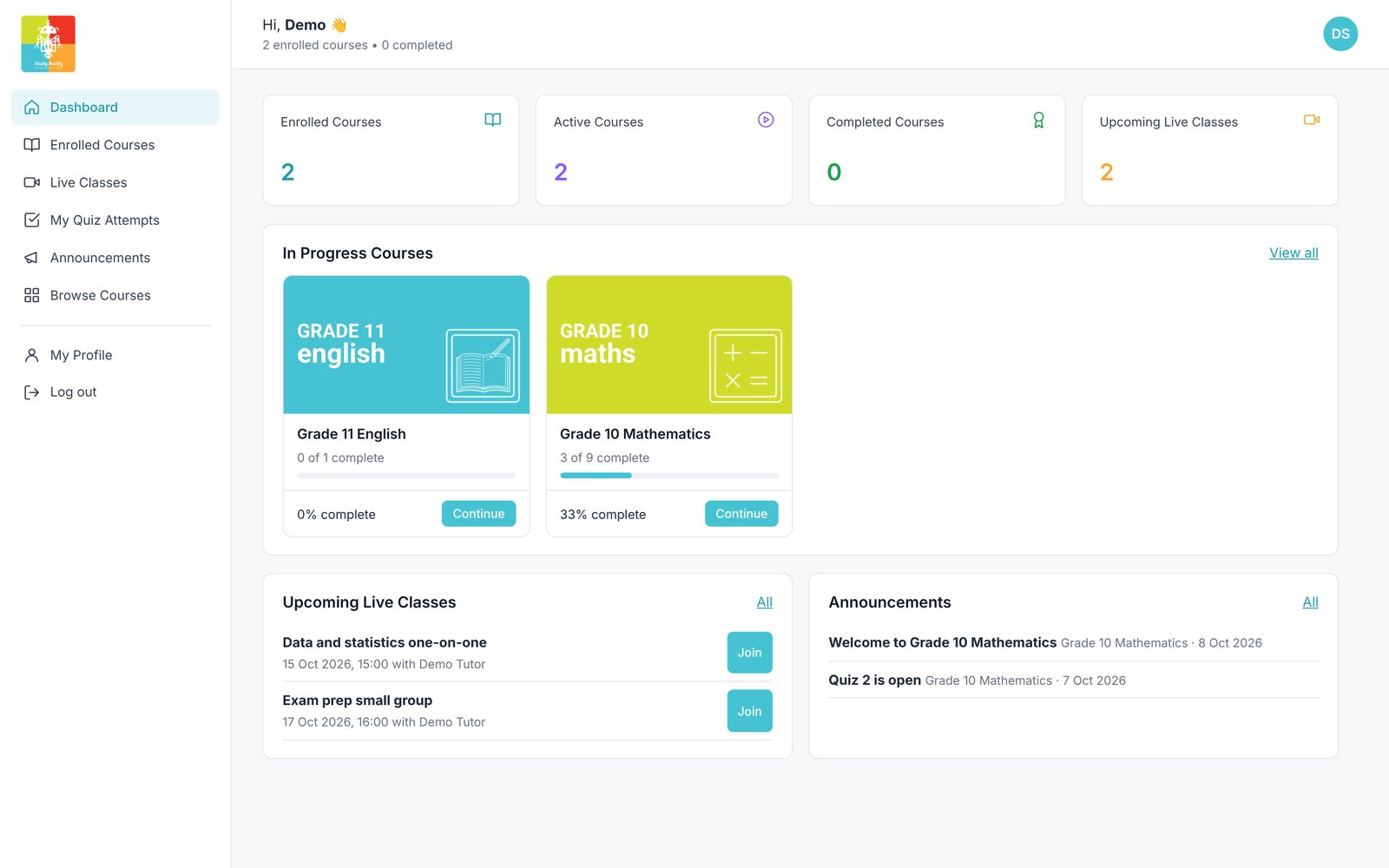The height and width of the screenshot is (868, 1389).
Task: Open Live Classes menu item
Action: tap(115, 182)
